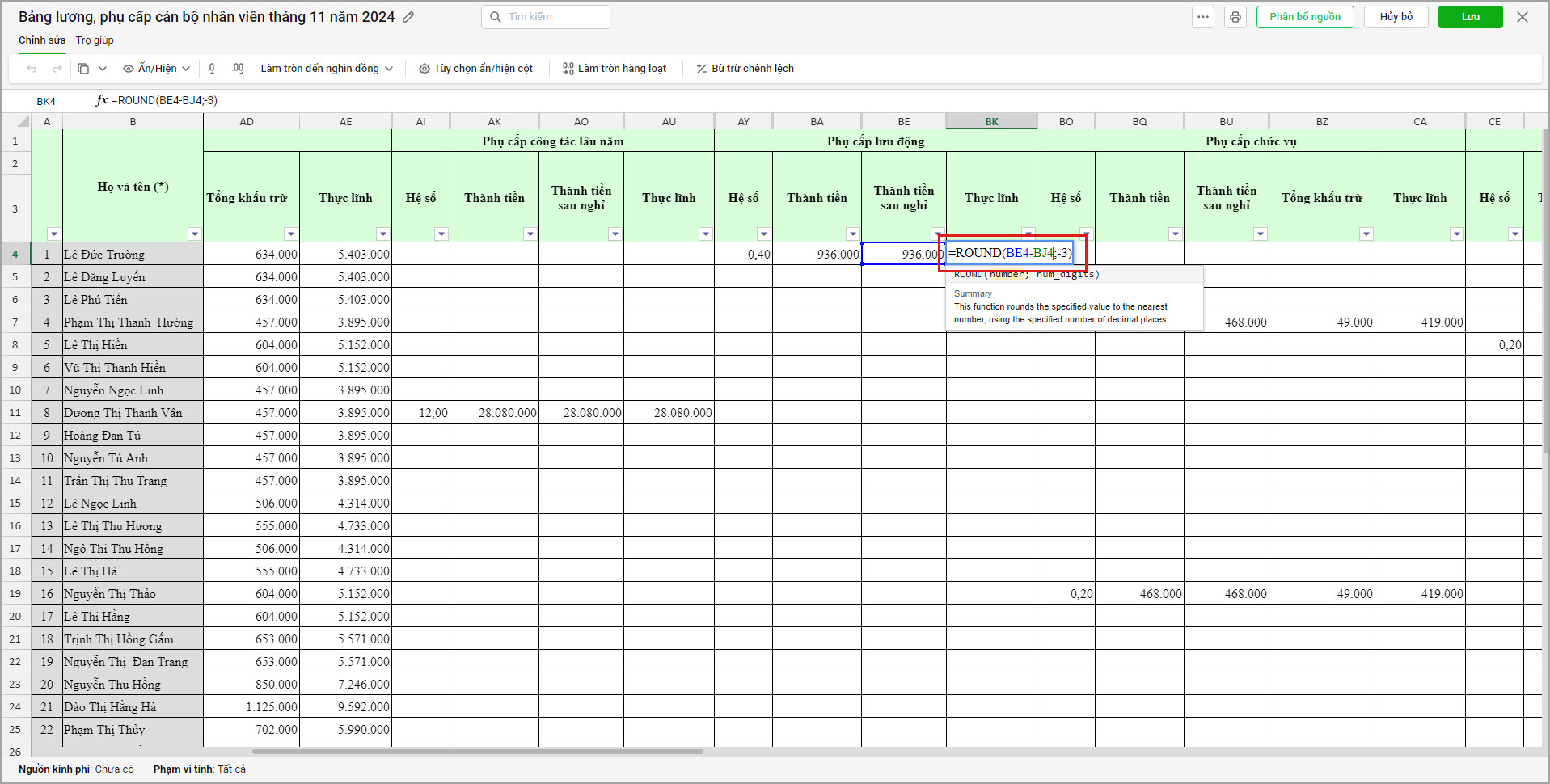The width and height of the screenshot is (1550, 784).
Task: Select column header AD
Action: point(247,121)
